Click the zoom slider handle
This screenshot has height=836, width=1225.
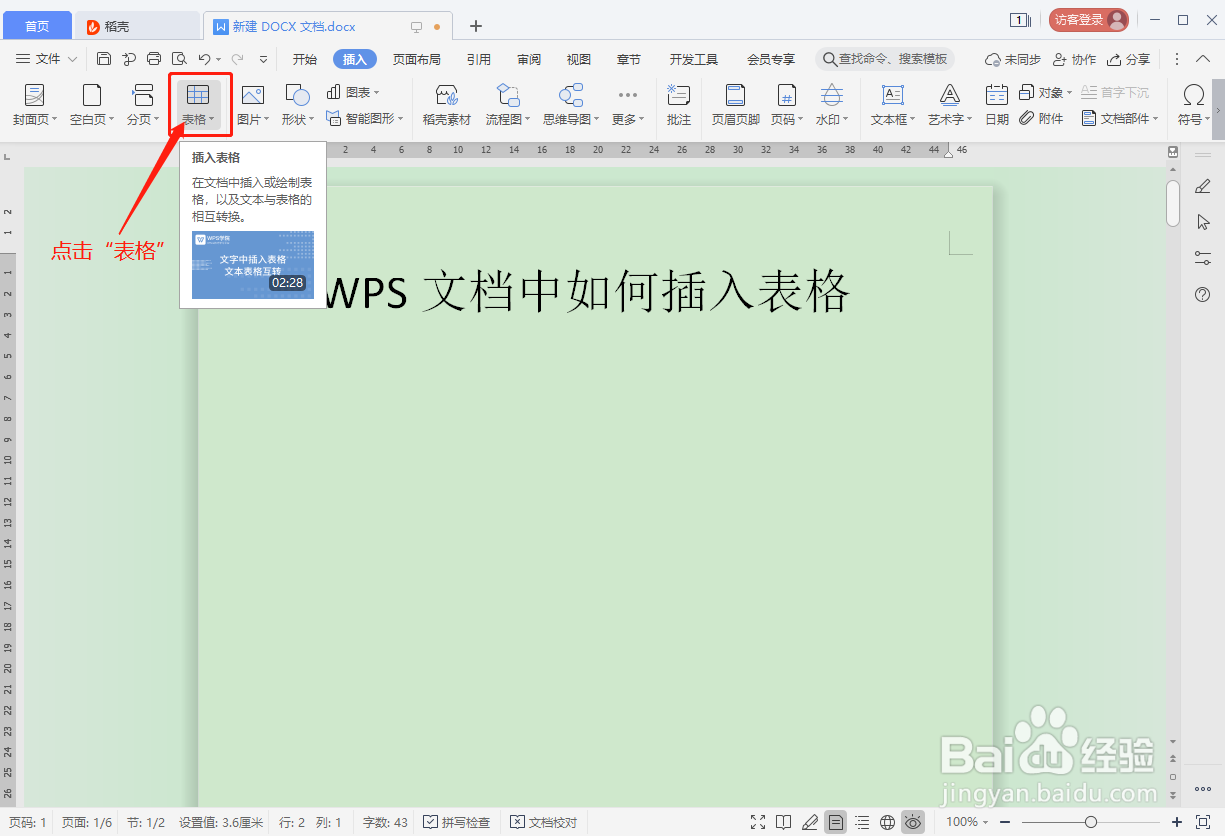tap(1089, 822)
